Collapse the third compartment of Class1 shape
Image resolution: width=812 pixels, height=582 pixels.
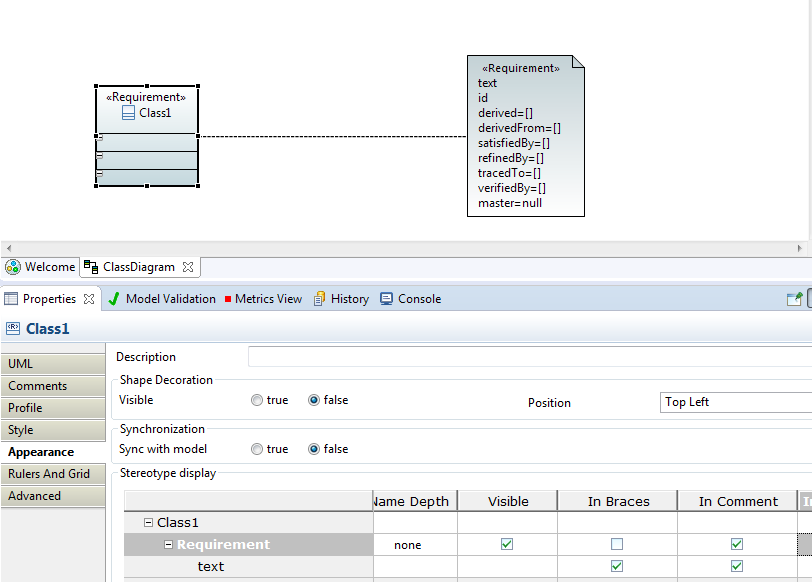(100, 174)
